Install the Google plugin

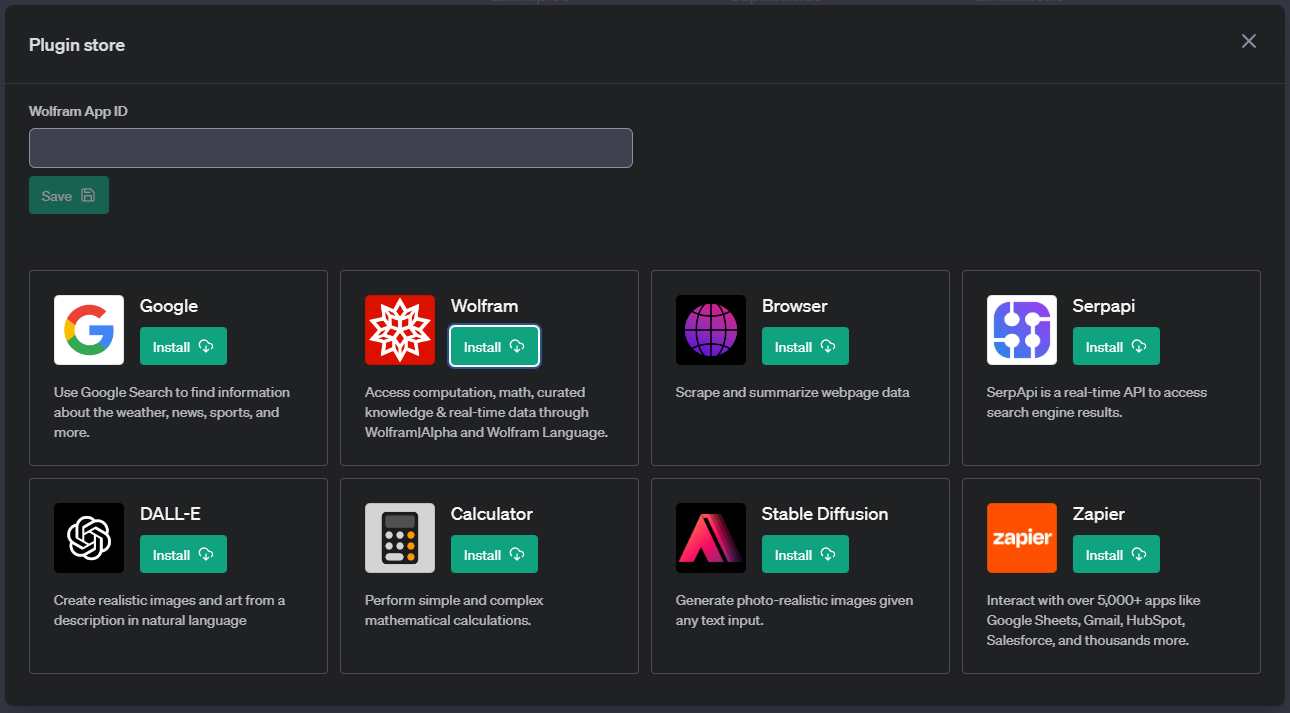[183, 347]
